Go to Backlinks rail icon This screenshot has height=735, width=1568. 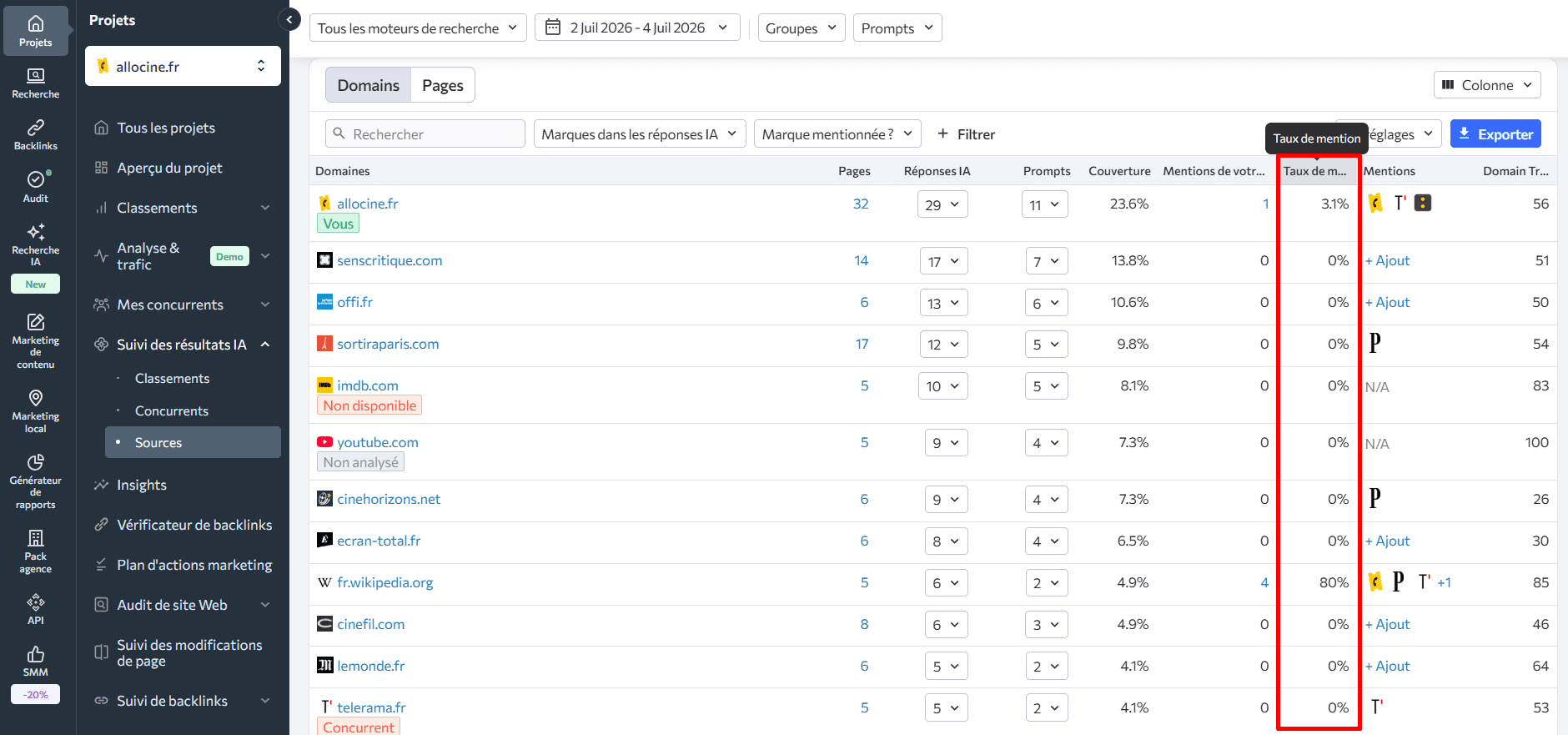coord(36,128)
